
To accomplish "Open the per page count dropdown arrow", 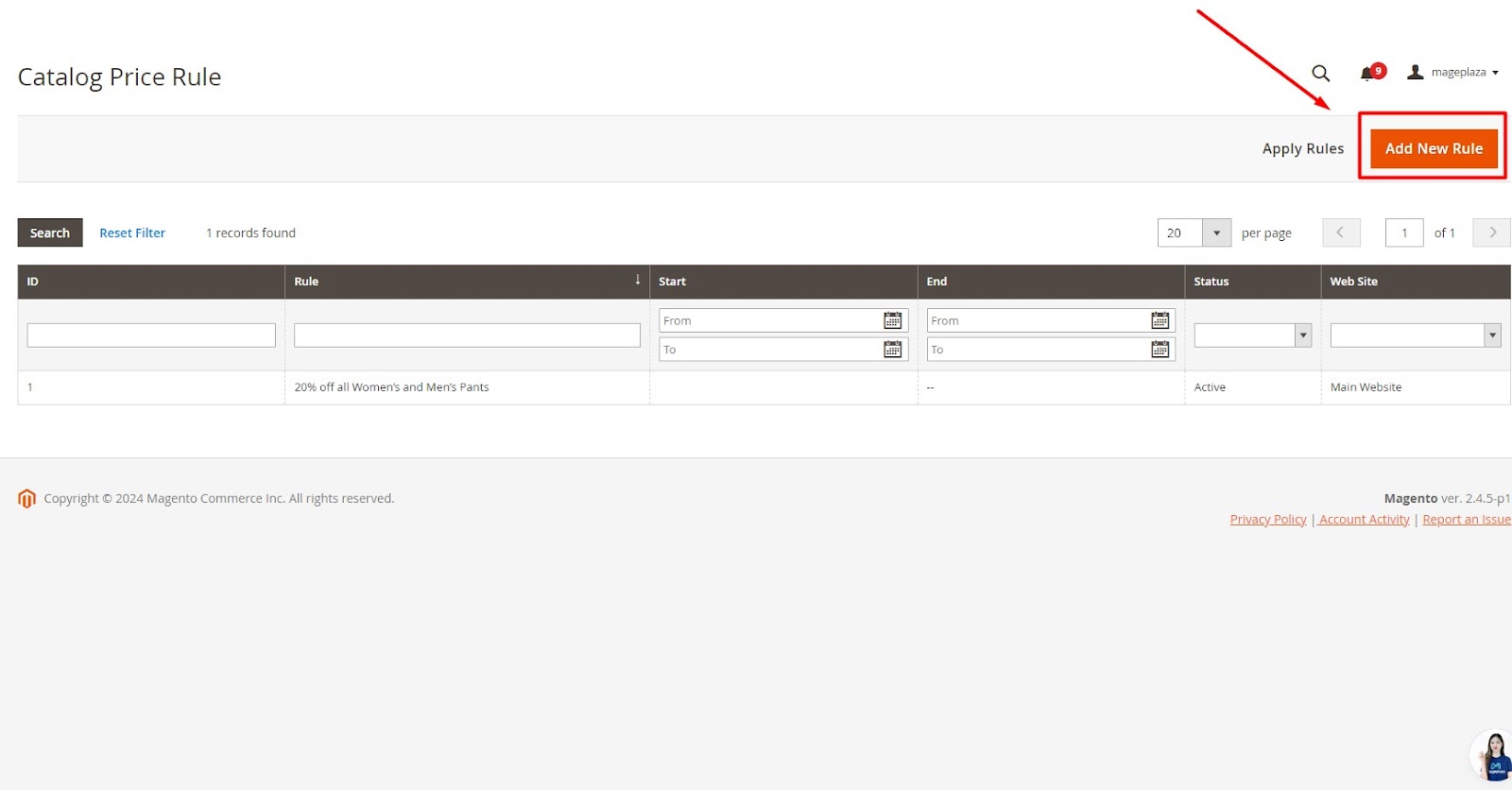I will pos(1216,232).
